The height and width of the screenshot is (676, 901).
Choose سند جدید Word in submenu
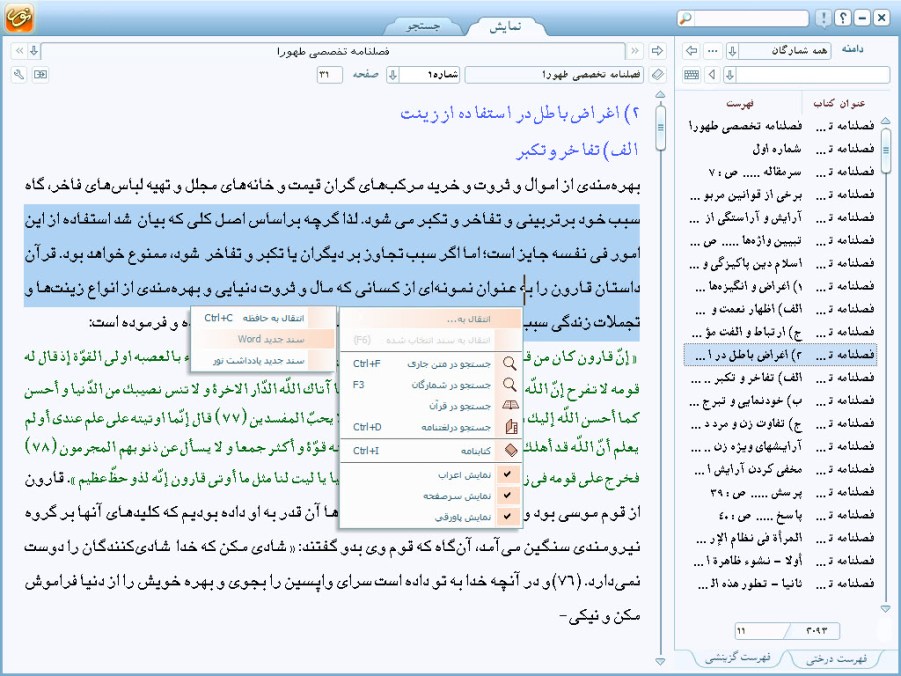[263, 339]
